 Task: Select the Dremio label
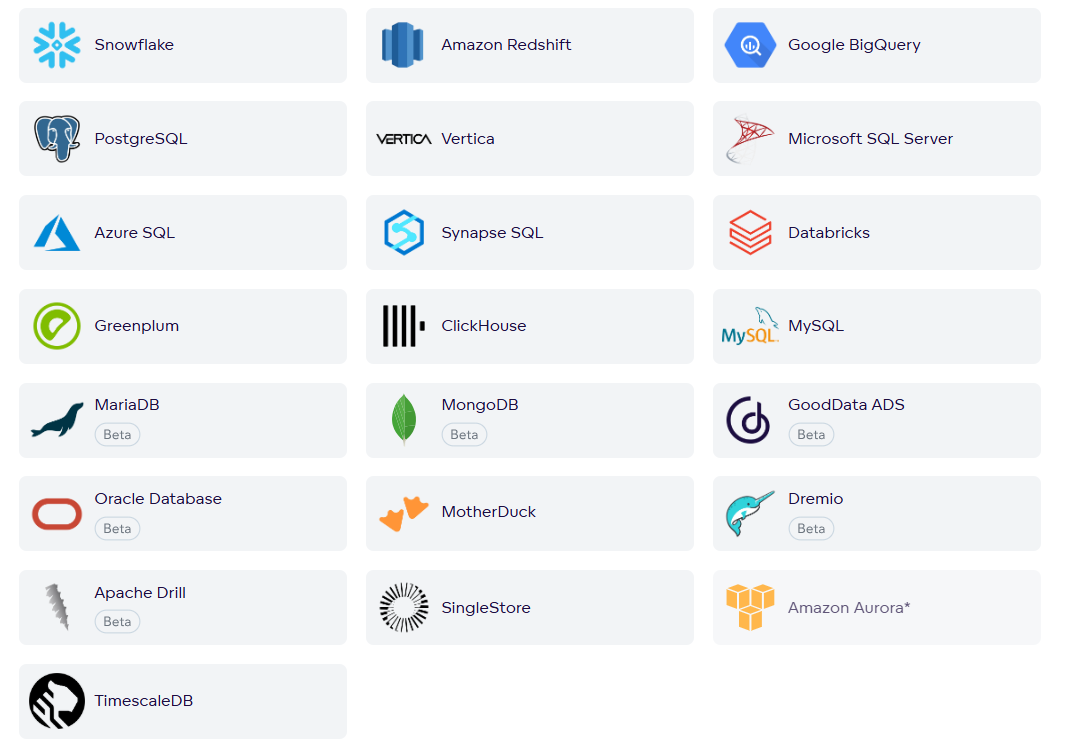816,499
